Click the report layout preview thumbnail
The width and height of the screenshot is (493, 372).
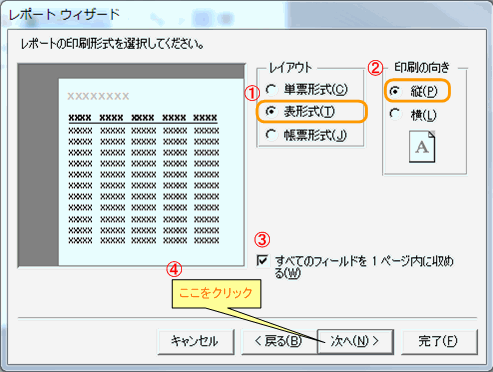click(x=131, y=165)
